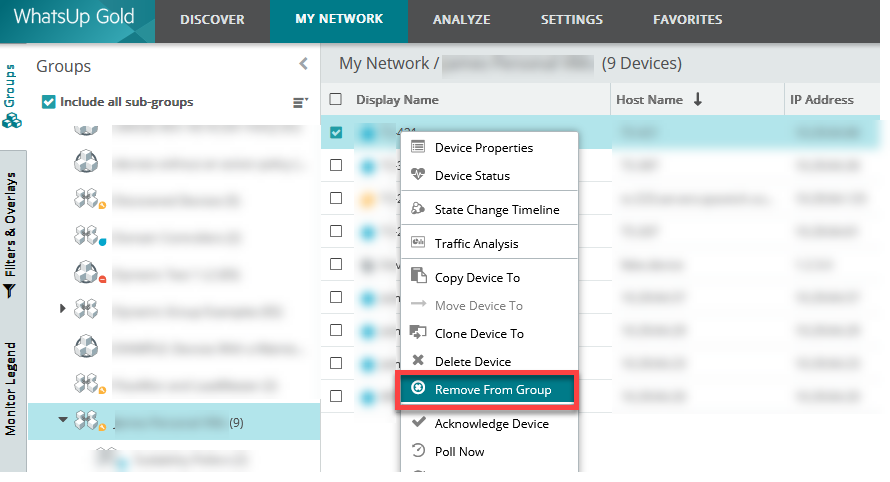
Task: Click the Device Status heart icon
Action: coord(418,174)
